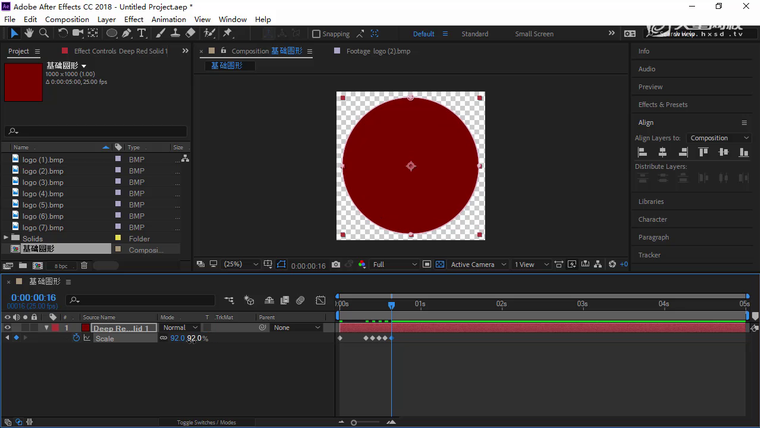The width and height of the screenshot is (760, 428).
Task: Take a snapshot with the camera icon
Action: [336, 265]
